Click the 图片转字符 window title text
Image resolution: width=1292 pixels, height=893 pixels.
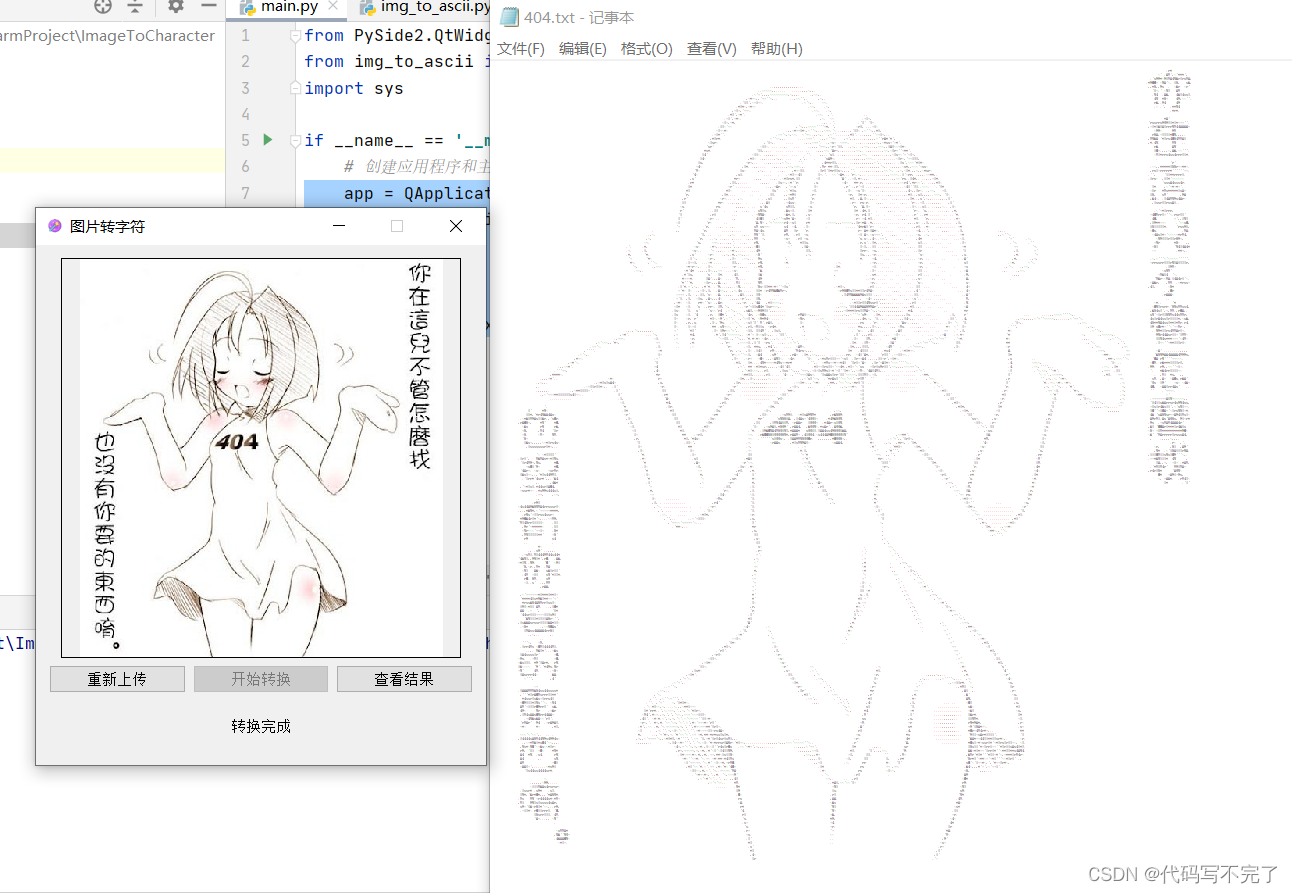tap(107, 226)
